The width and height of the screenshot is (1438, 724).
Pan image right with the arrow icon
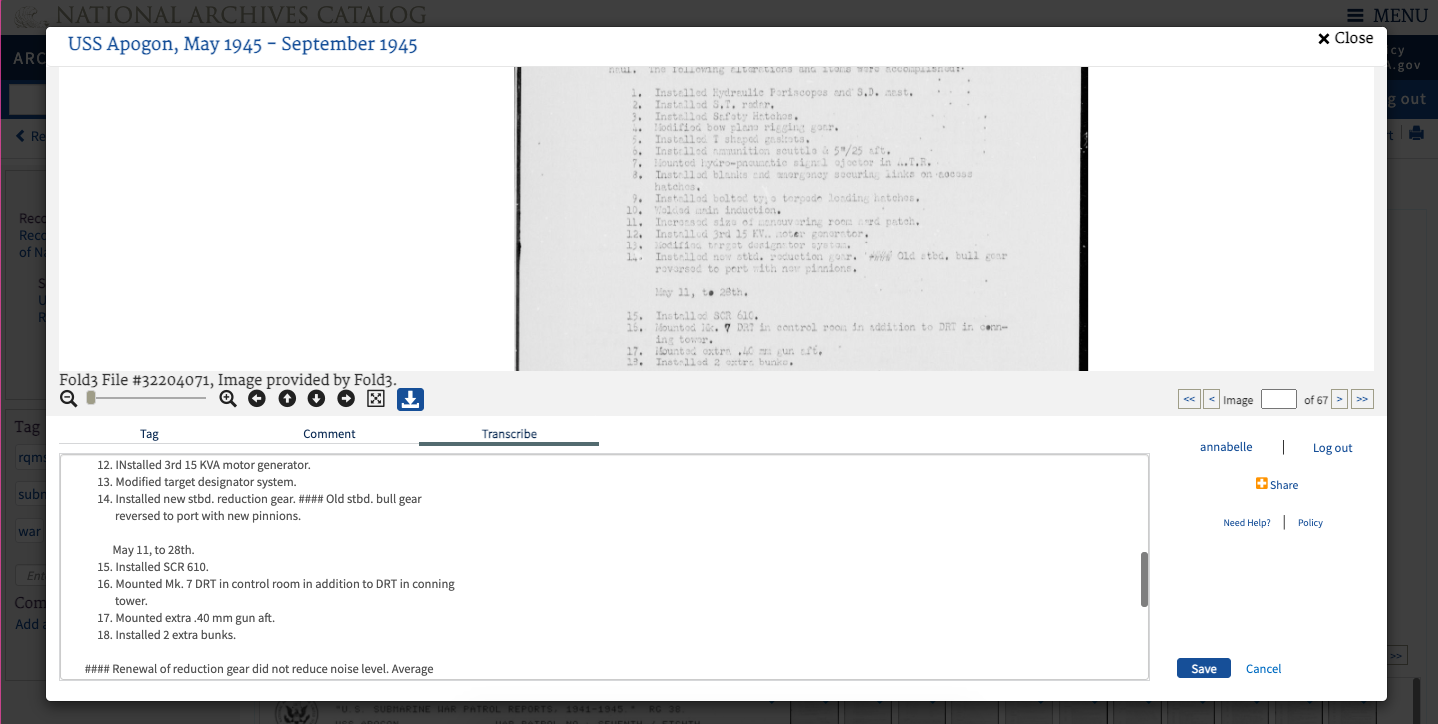click(346, 399)
